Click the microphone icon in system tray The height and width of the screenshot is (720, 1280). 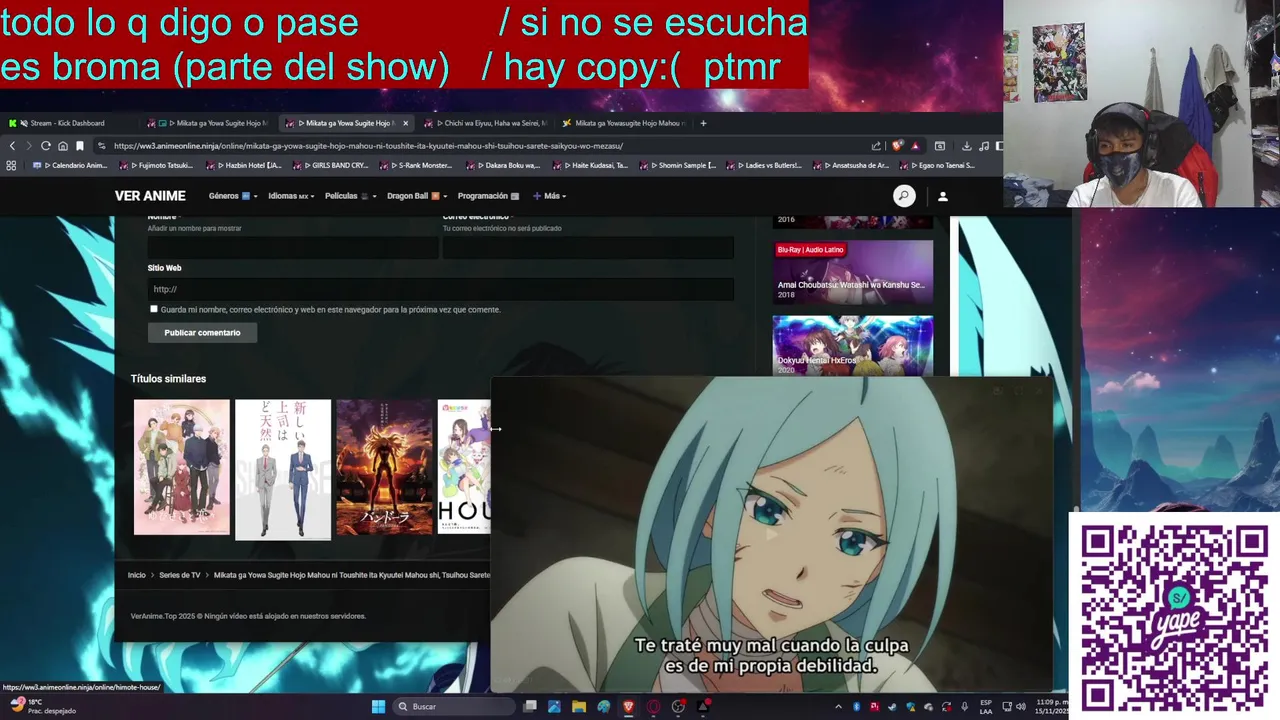[x=965, y=707]
